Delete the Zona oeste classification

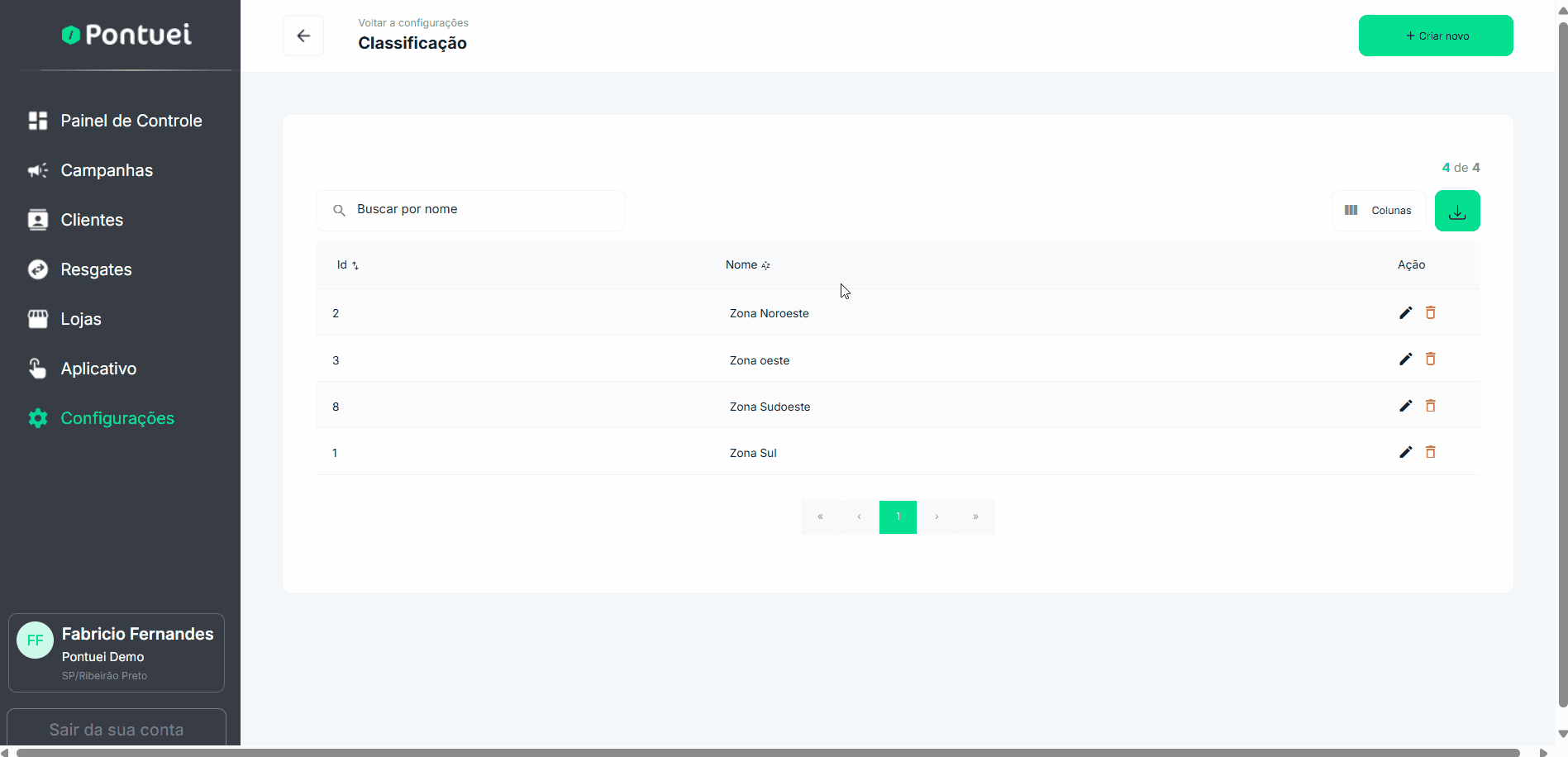1430,359
